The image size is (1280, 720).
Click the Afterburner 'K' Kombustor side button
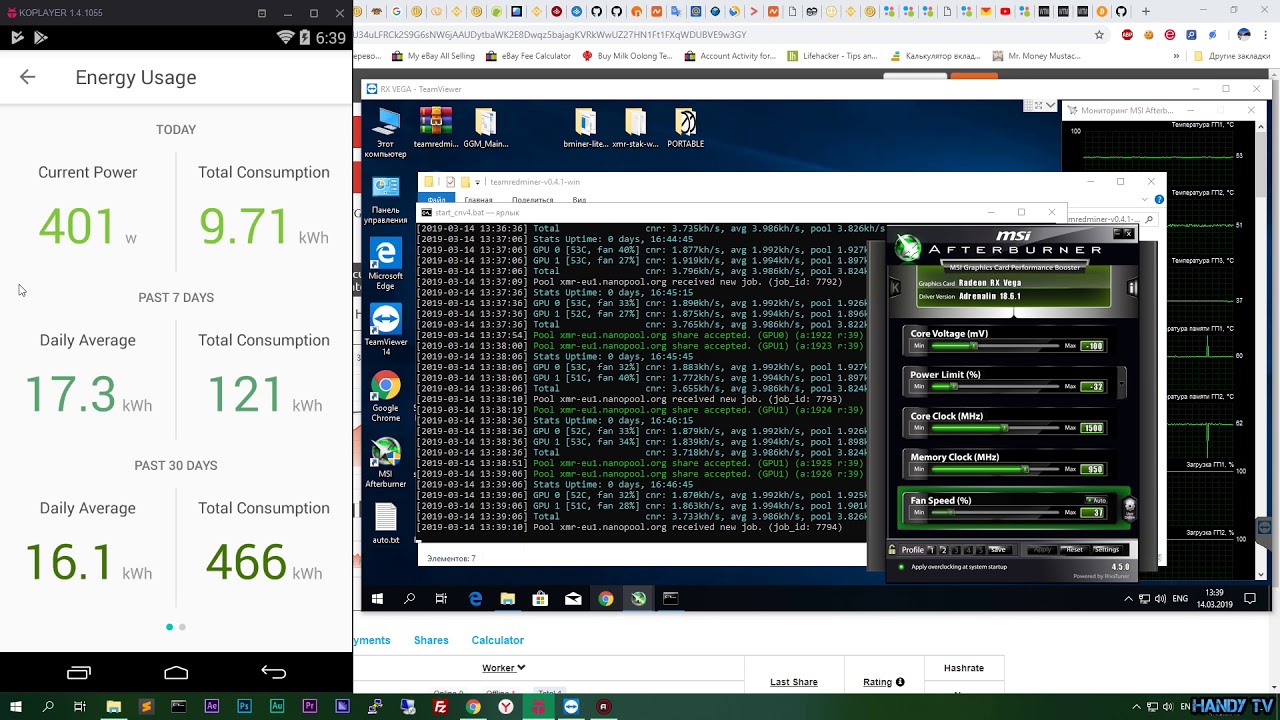[x=895, y=288]
